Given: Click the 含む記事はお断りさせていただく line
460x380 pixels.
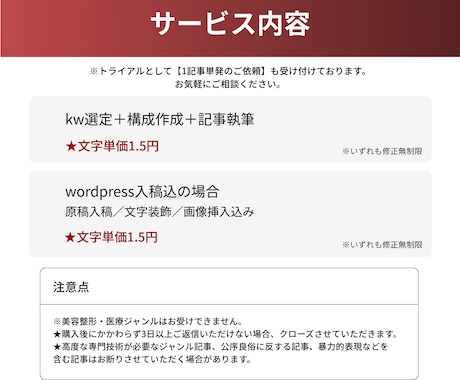Looking at the screenshot, I should 152,359.
